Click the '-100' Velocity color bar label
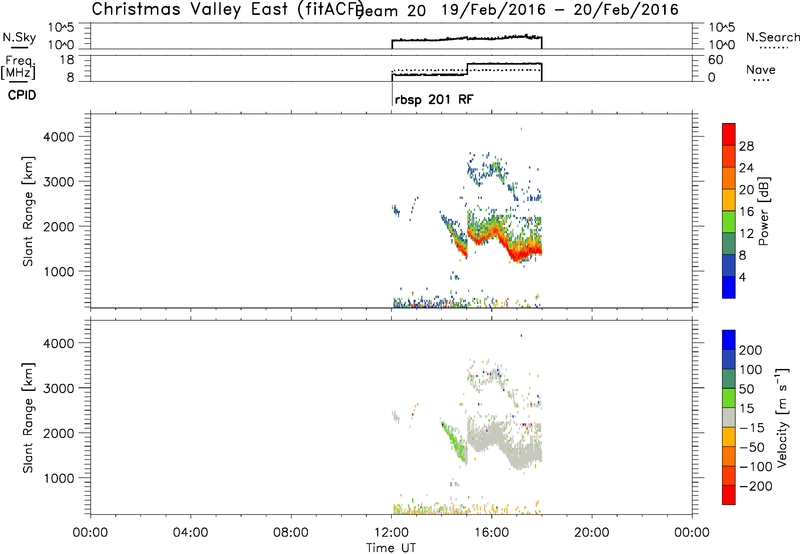Image resolution: width=800 pixels, height=554 pixels. click(x=756, y=467)
